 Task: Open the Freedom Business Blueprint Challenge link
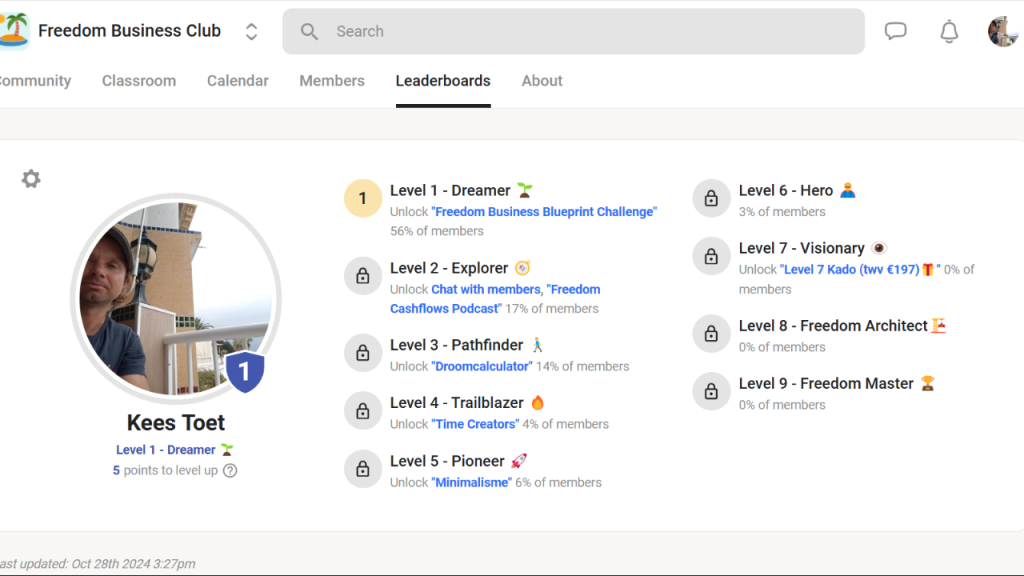[544, 212]
